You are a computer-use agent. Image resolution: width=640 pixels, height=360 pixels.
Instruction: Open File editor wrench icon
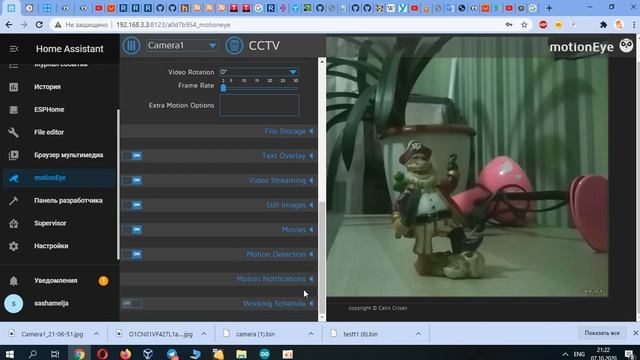click(x=14, y=132)
